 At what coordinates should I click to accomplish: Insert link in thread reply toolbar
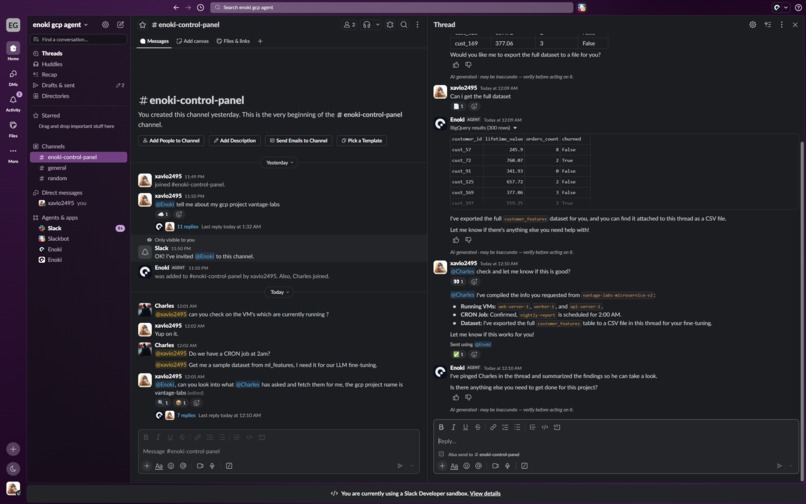pos(493,427)
